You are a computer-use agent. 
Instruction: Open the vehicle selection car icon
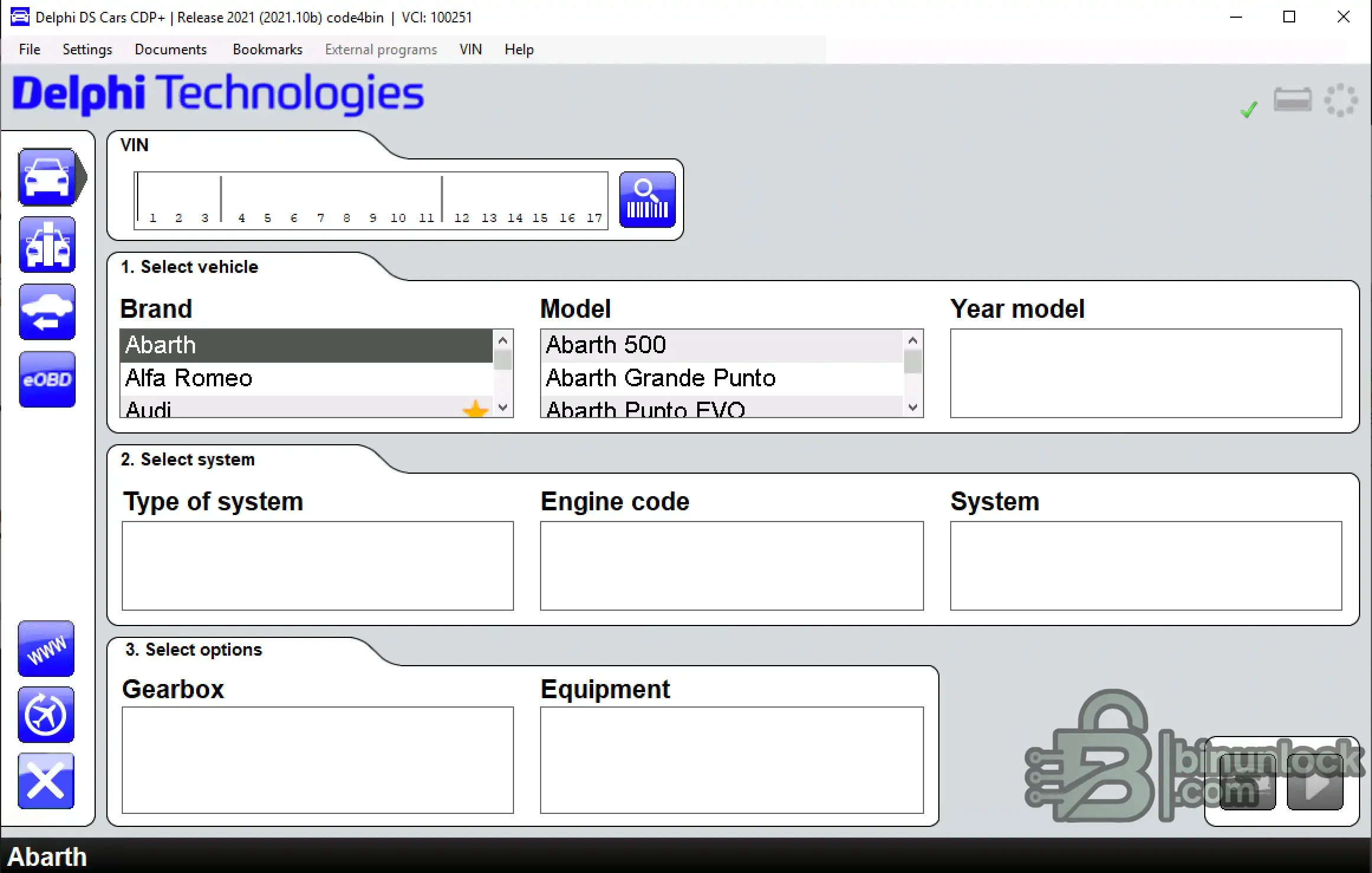tap(47, 177)
